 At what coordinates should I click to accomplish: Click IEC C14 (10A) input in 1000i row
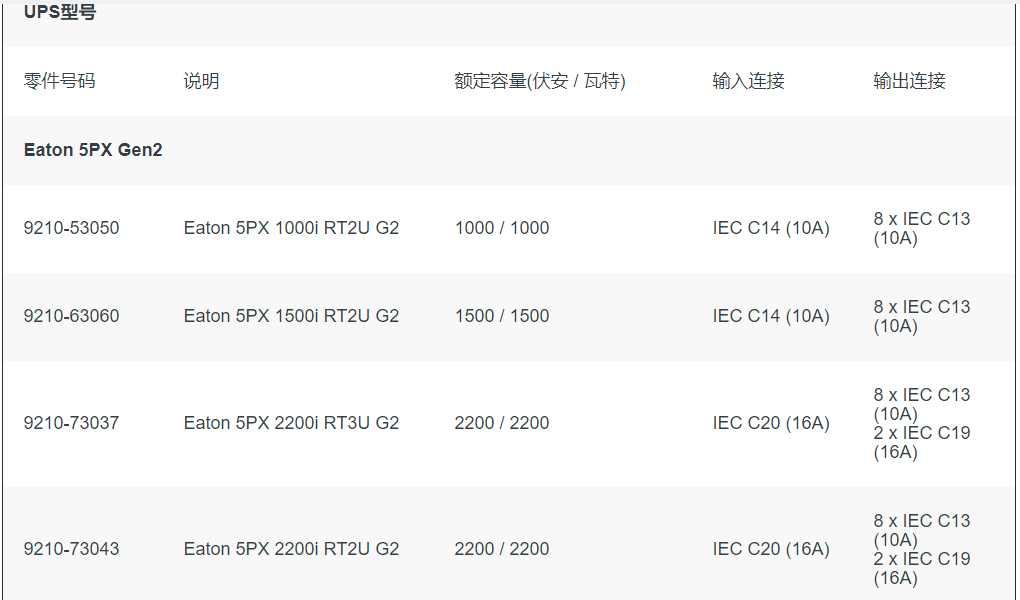pyautogui.click(x=771, y=228)
